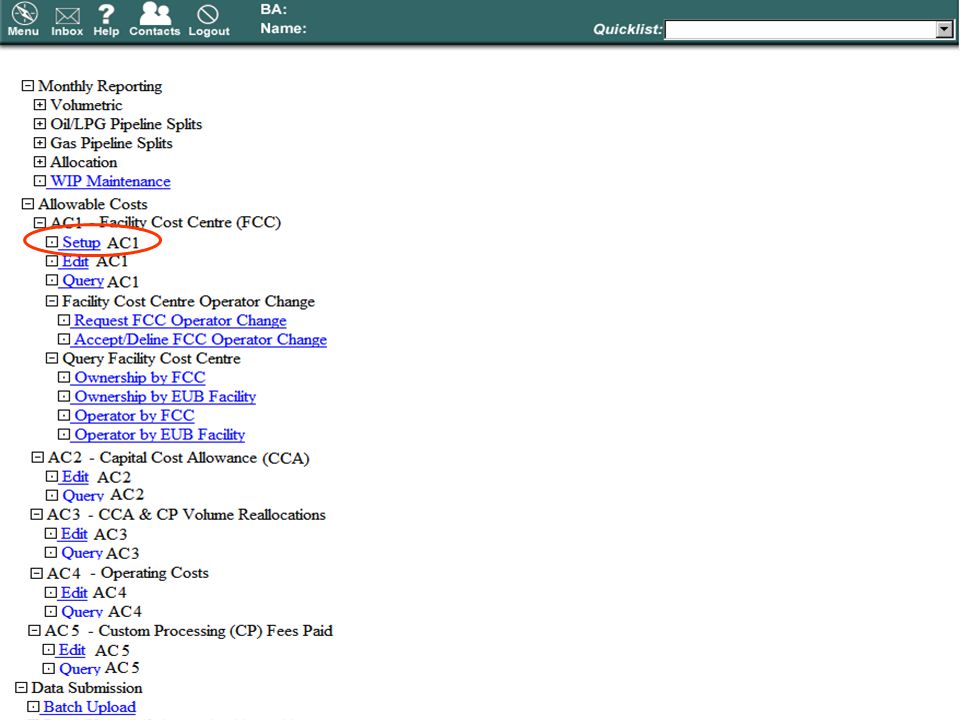
Task: Click the Setup AC1 link
Action: (x=81, y=242)
